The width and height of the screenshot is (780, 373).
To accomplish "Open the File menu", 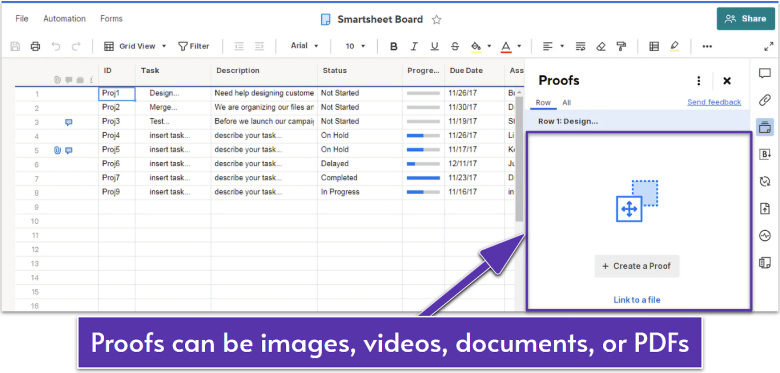I will pyautogui.click(x=22, y=18).
